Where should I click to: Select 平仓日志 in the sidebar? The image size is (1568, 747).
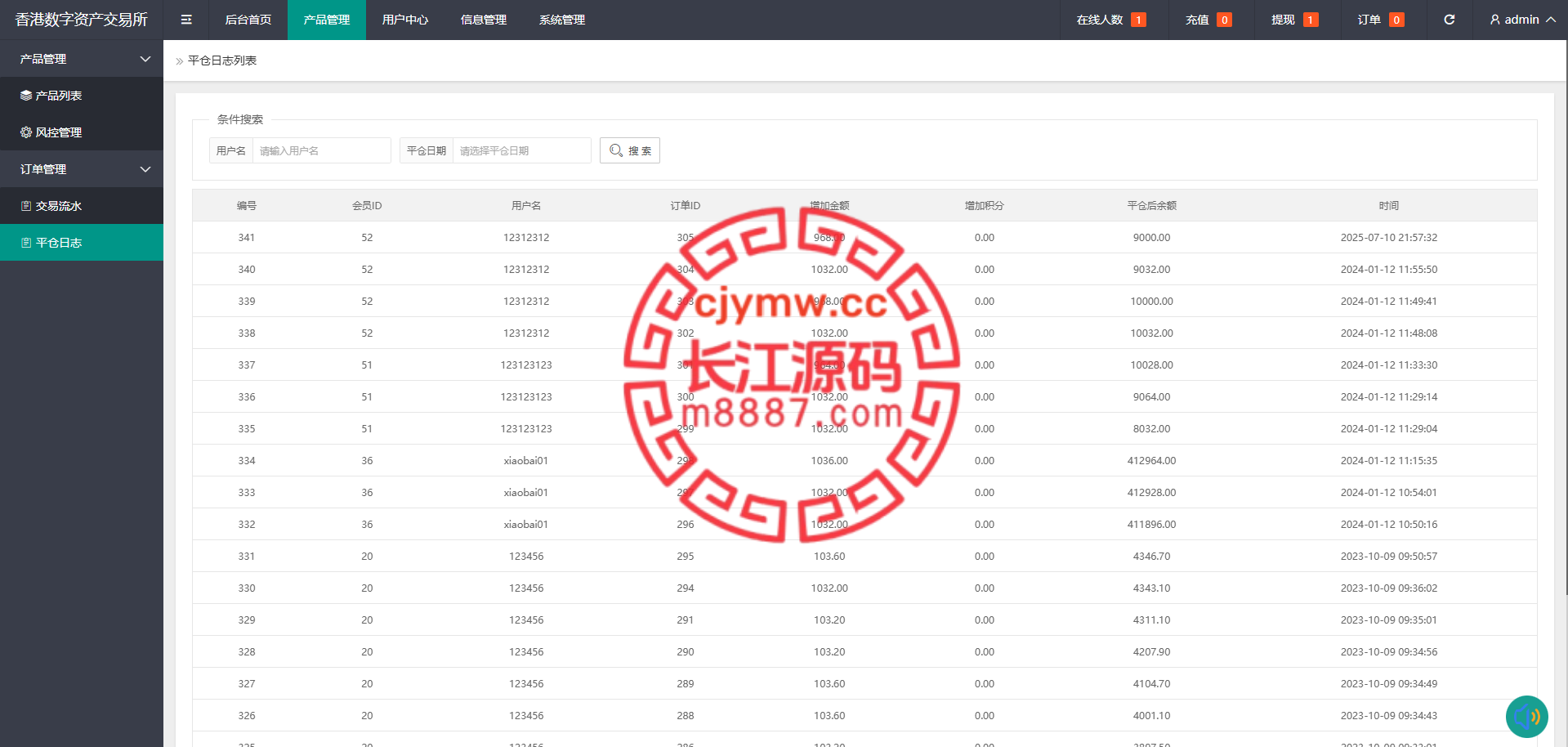pos(82,243)
